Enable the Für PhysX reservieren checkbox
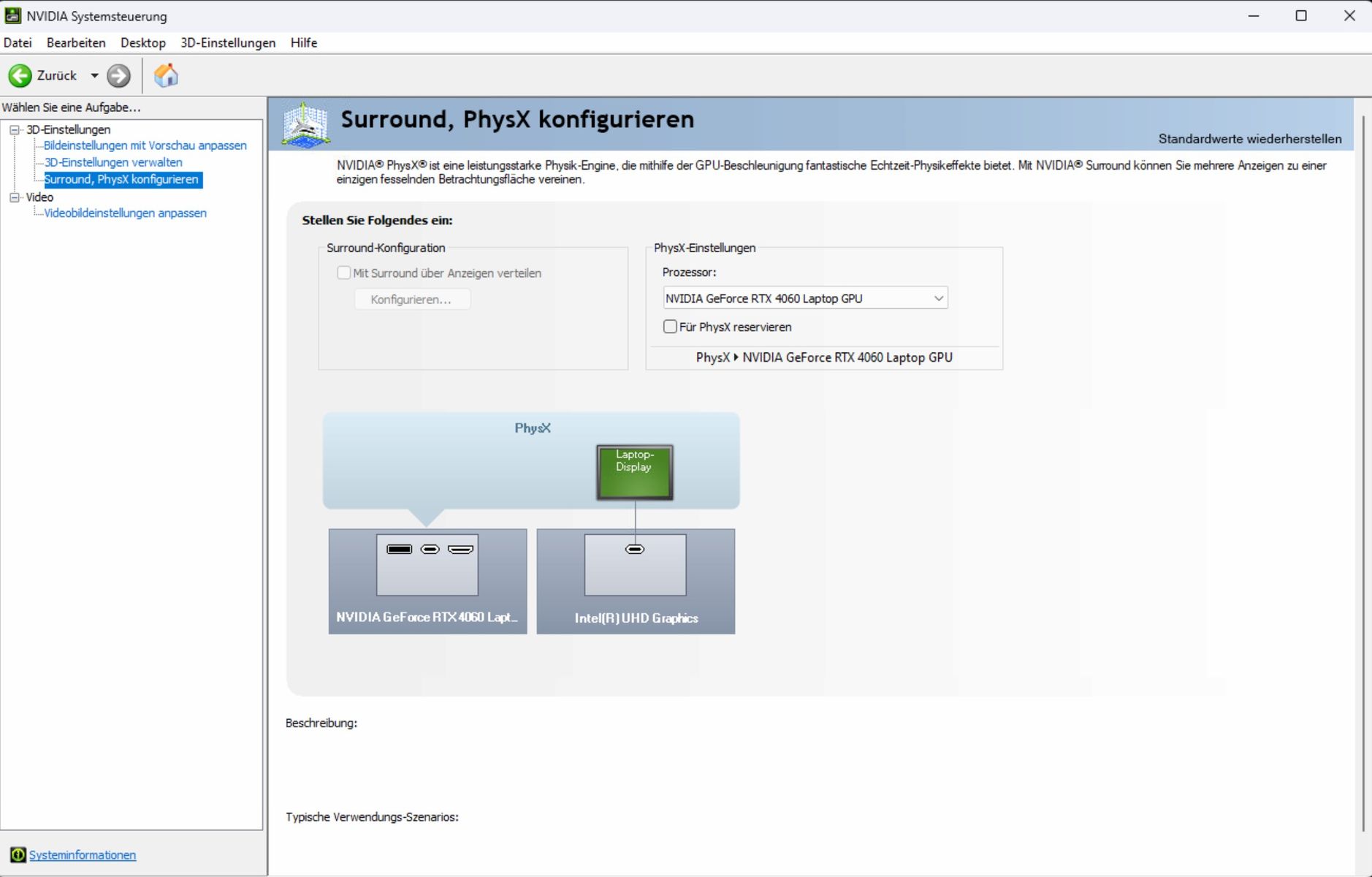Viewport: 1372px width, 877px height. [x=670, y=327]
